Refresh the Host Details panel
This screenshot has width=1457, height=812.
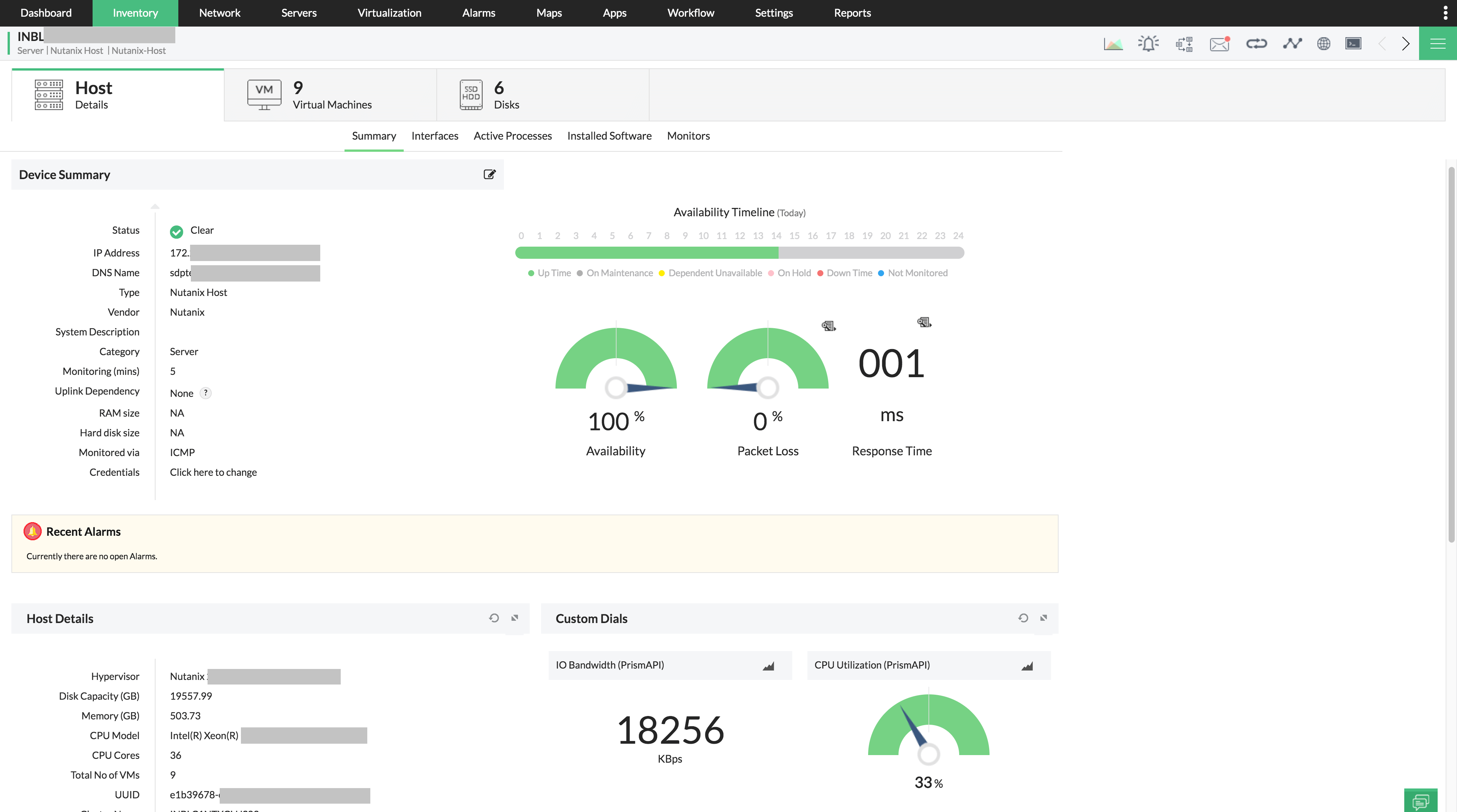[494, 618]
